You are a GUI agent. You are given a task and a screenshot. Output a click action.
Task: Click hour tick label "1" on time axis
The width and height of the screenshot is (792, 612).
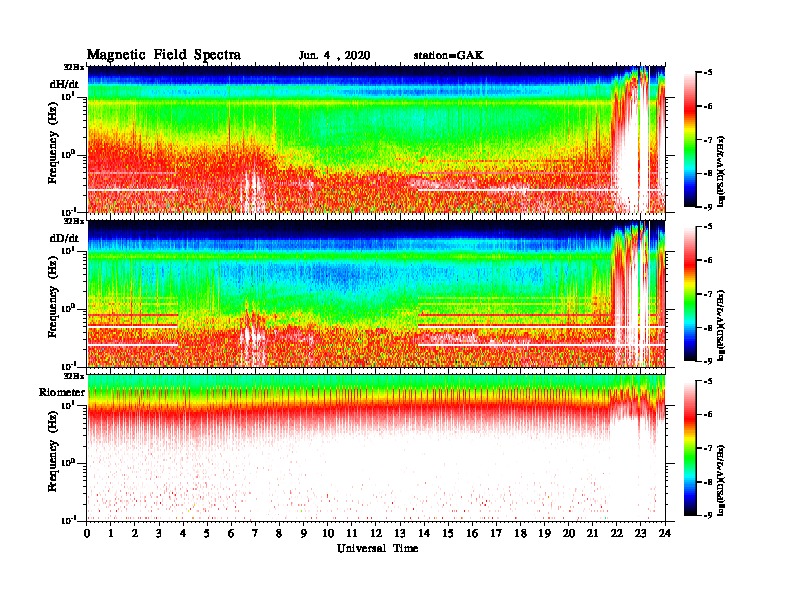[x=111, y=533]
